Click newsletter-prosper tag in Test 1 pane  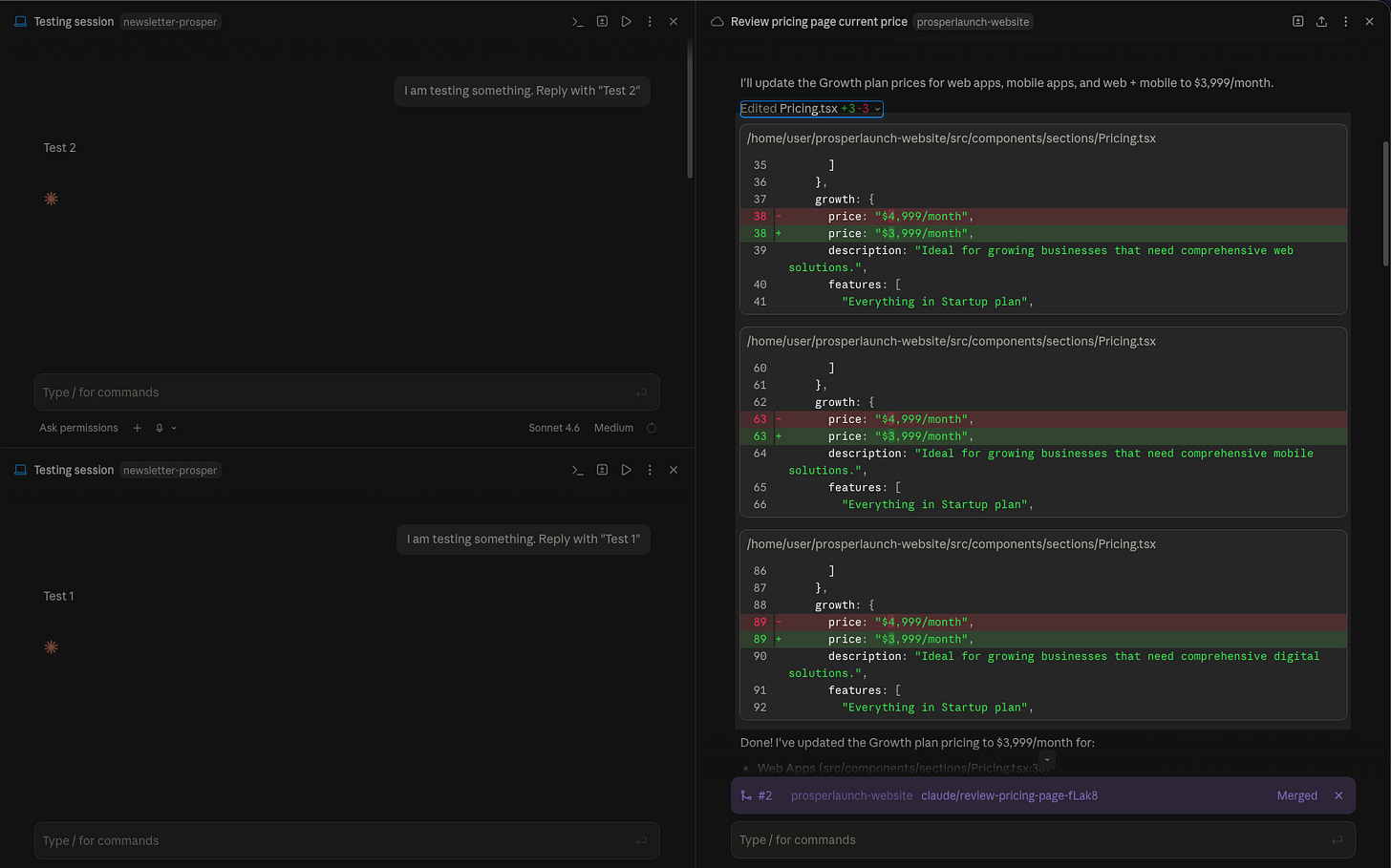(170, 470)
